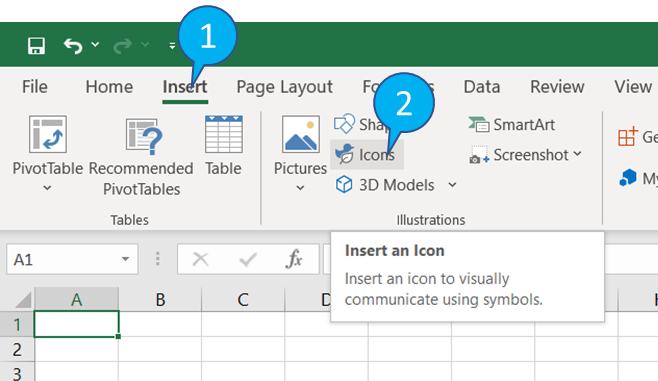Screen dimensions: 658x381
Task: Click the Pictures icon
Action: coord(300,134)
